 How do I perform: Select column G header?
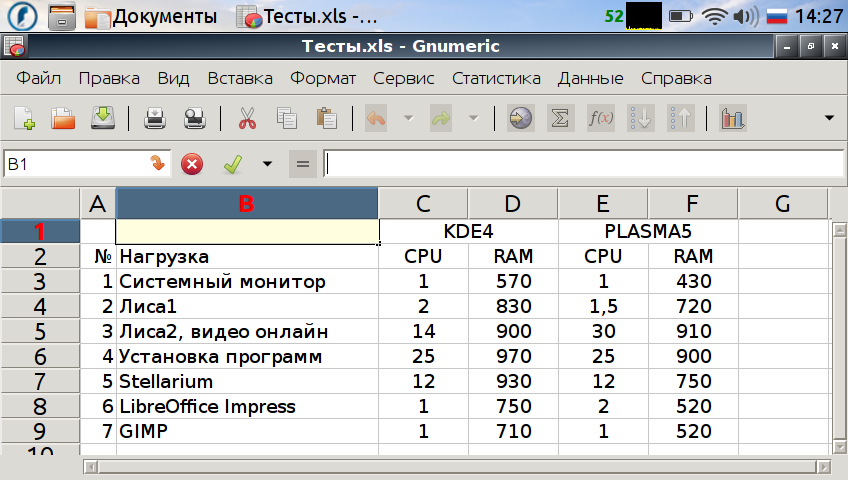tap(783, 204)
